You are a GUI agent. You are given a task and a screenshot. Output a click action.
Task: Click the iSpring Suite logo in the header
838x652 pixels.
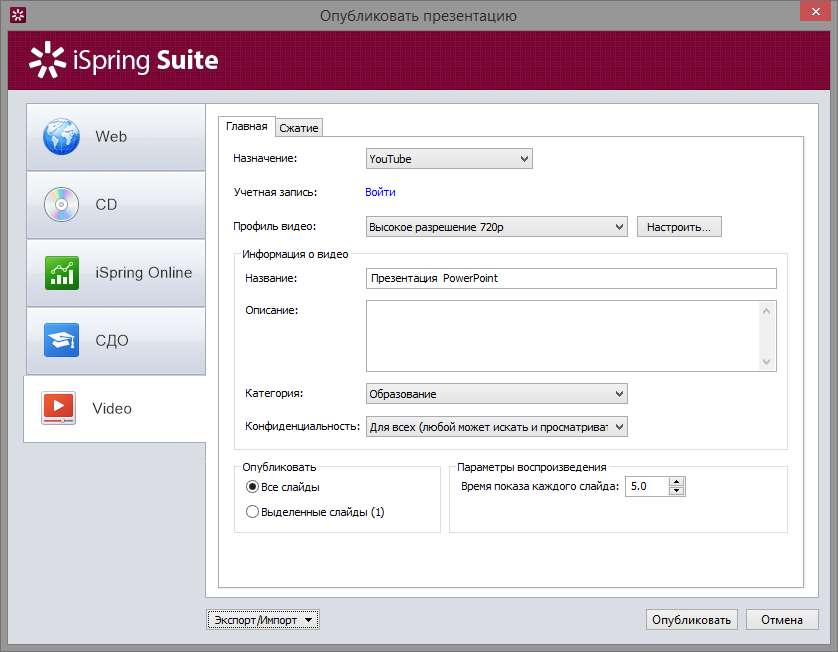coord(124,60)
